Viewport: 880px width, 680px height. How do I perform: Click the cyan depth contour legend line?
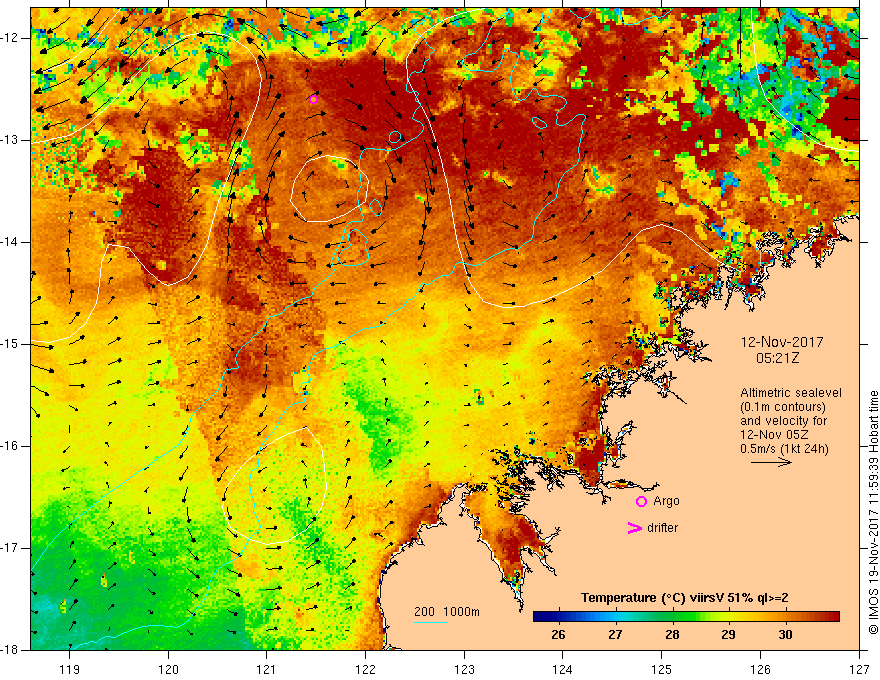[431, 622]
